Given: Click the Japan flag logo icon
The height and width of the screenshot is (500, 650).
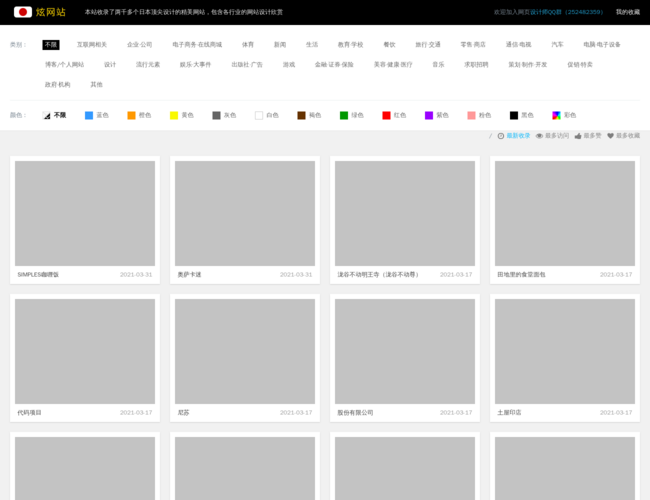Looking at the screenshot, I should [x=23, y=12].
